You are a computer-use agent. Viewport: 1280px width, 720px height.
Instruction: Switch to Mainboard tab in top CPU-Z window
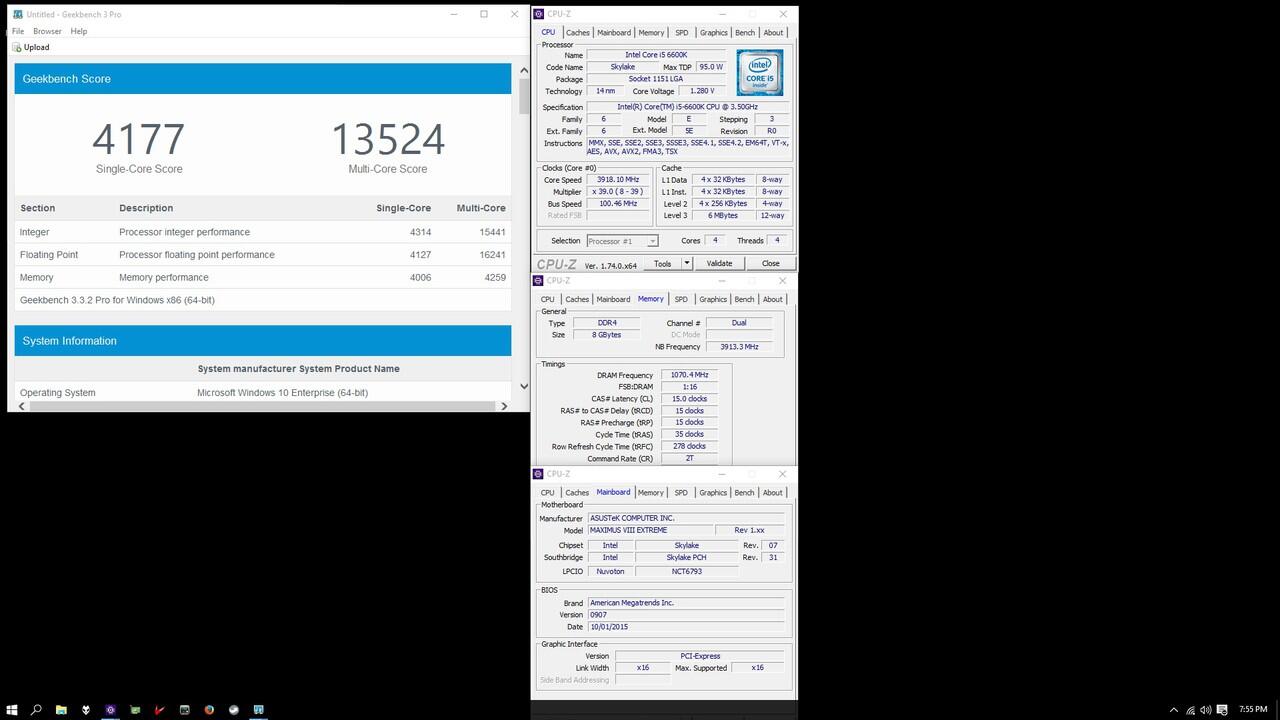point(614,32)
